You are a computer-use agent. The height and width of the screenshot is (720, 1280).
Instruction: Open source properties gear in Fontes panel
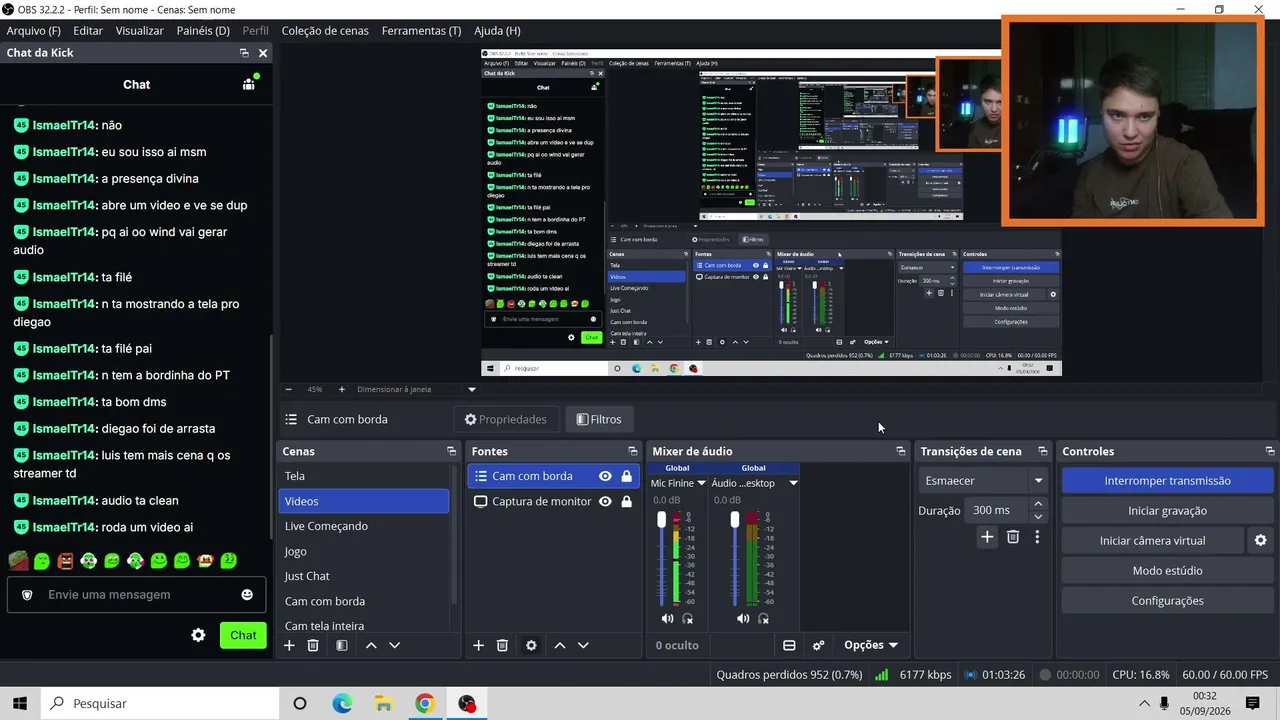click(531, 645)
